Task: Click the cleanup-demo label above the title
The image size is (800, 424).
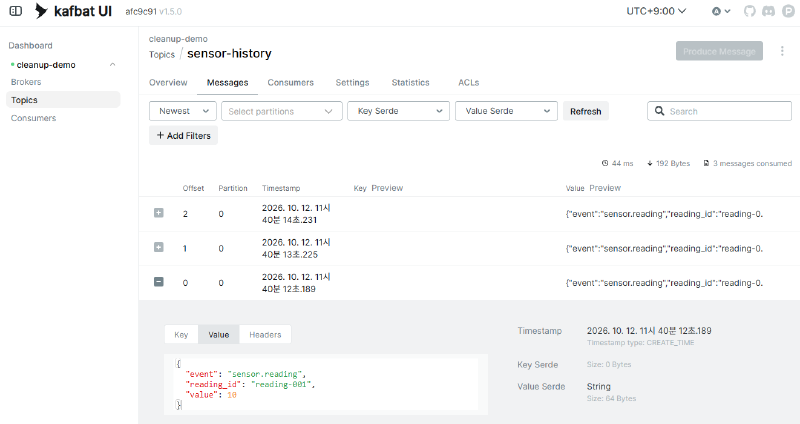Action: click(x=178, y=39)
